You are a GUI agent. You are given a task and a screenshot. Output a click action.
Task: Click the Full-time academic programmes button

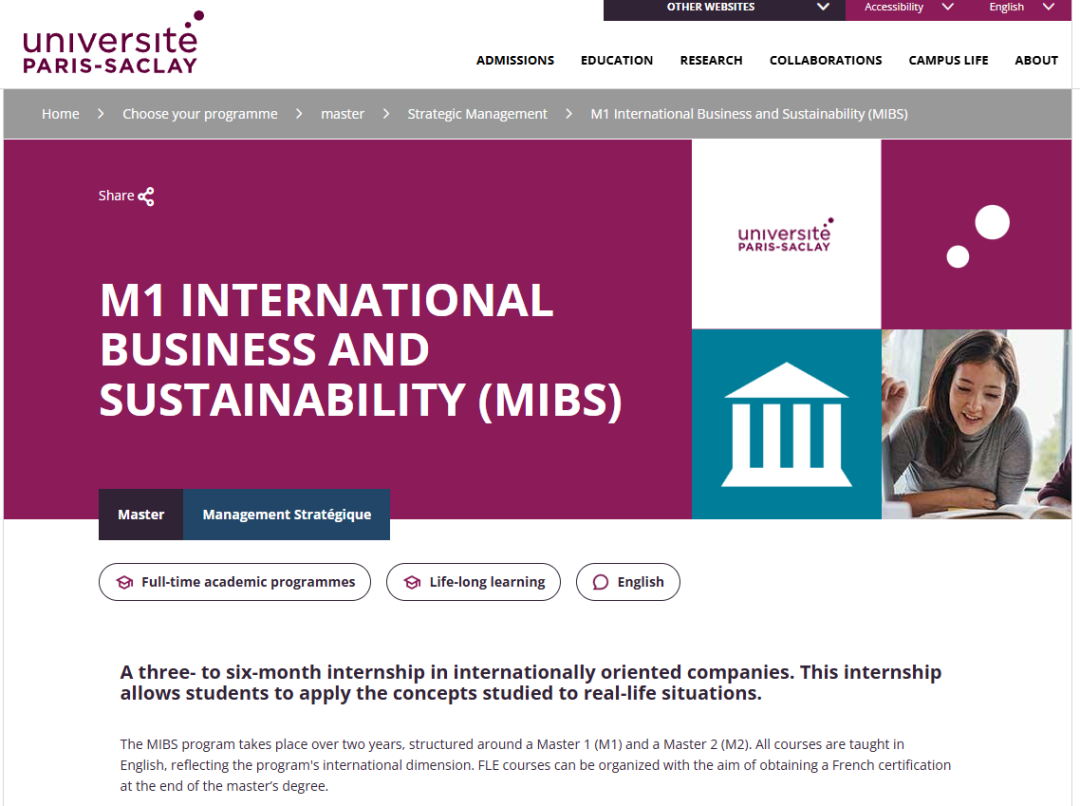[x=234, y=582]
